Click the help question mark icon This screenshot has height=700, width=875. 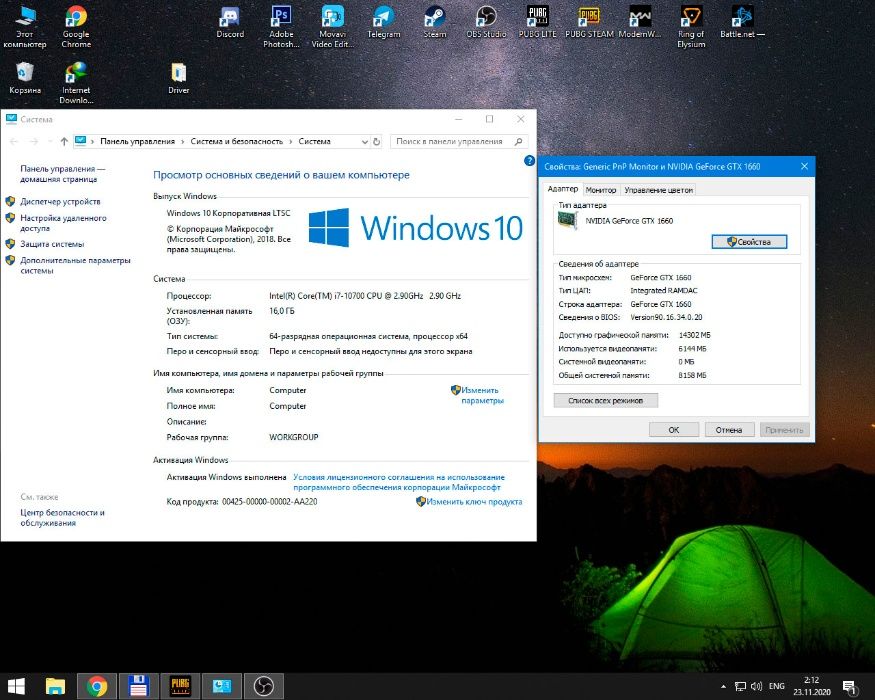(x=530, y=161)
